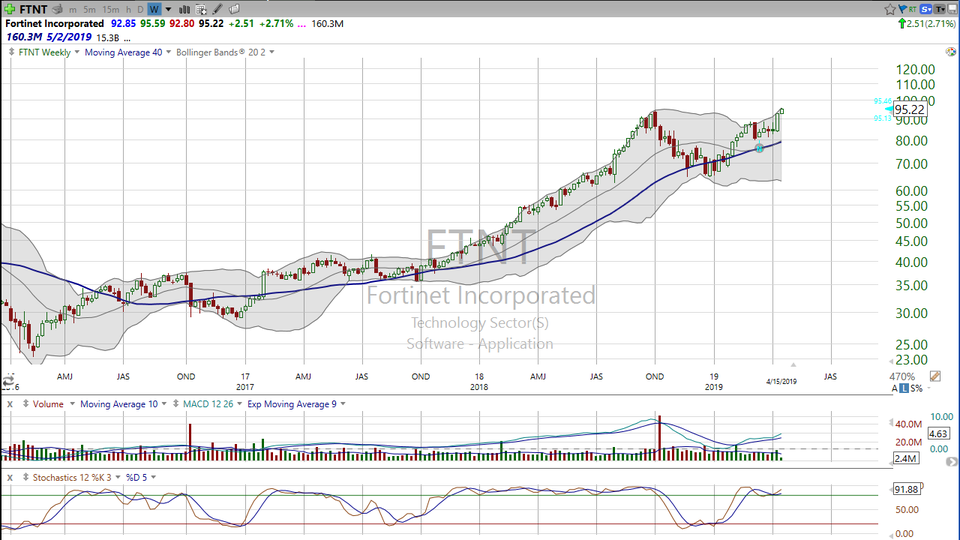Click the green up arrow change indicator
Image resolution: width=960 pixels, height=540 pixels.
tap(901, 24)
